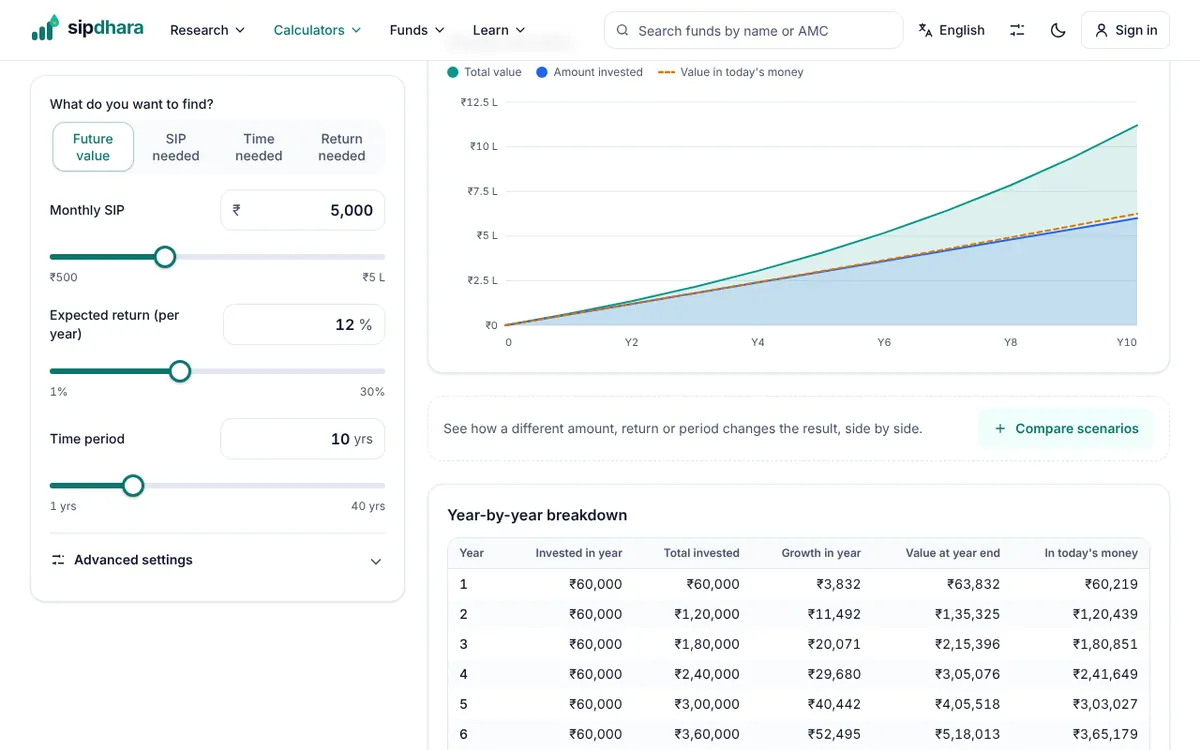Click the Total invested column header
1200x750 pixels.
(x=702, y=553)
